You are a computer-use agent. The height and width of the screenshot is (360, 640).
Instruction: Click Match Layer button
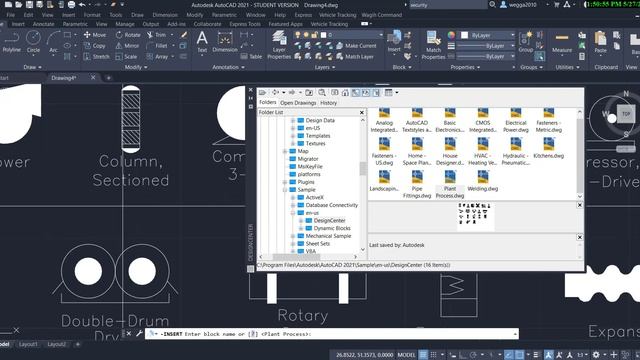pyautogui.click(x=354, y=57)
